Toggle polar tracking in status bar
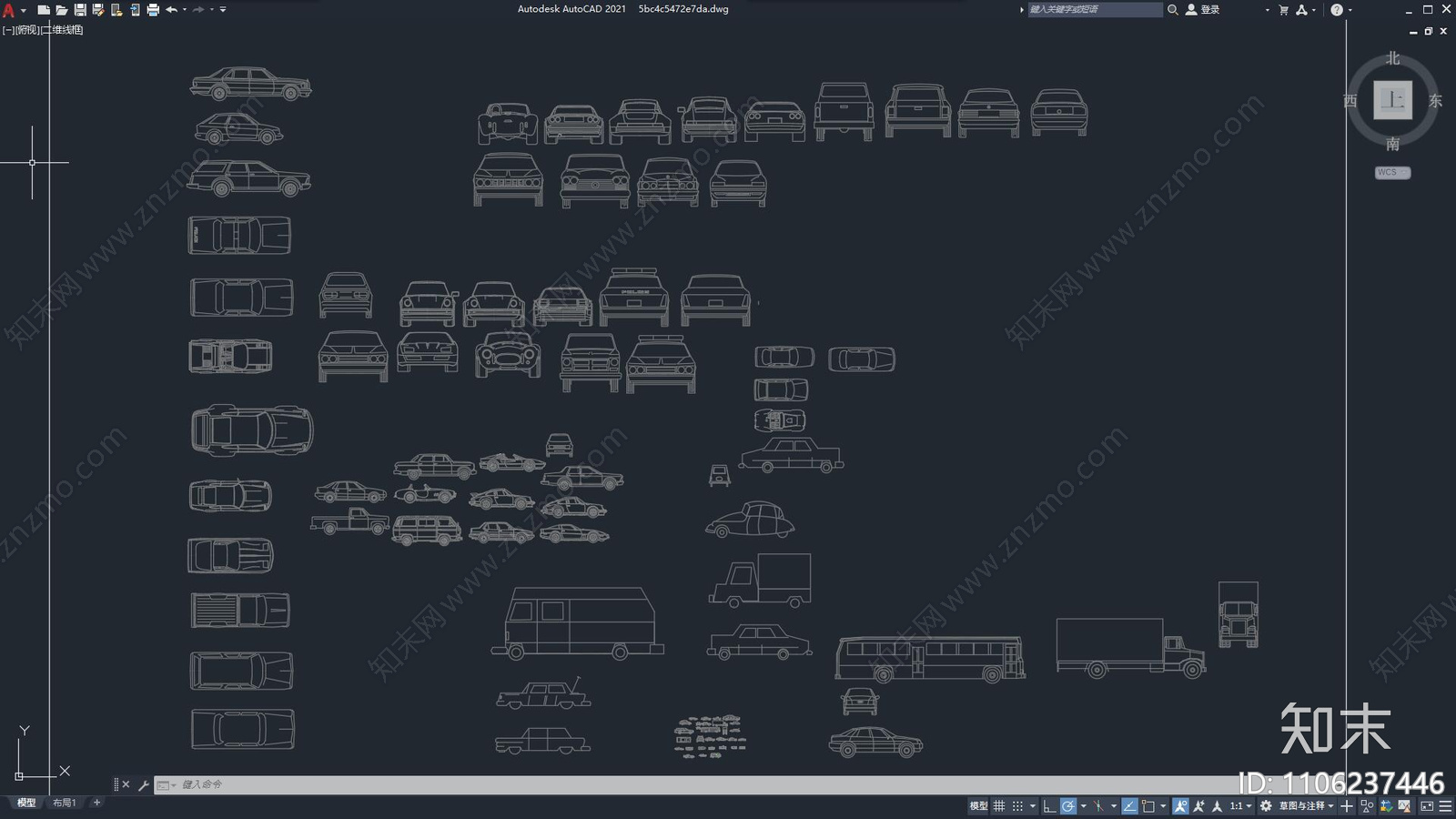Image resolution: width=1456 pixels, height=819 pixels. 1068,806
